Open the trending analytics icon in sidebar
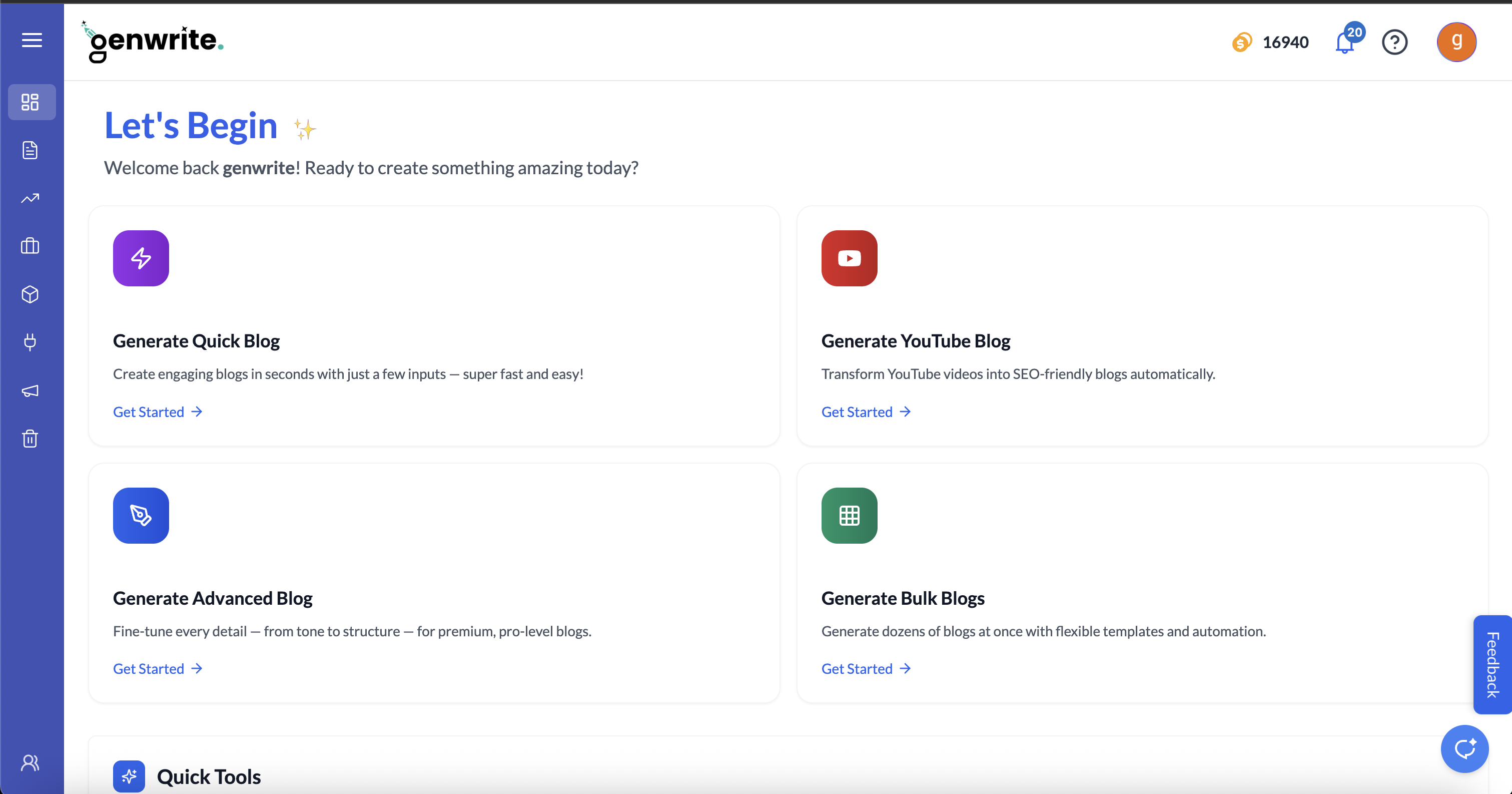1512x794 pixels. pyautogui.click(x=31, y=198)
